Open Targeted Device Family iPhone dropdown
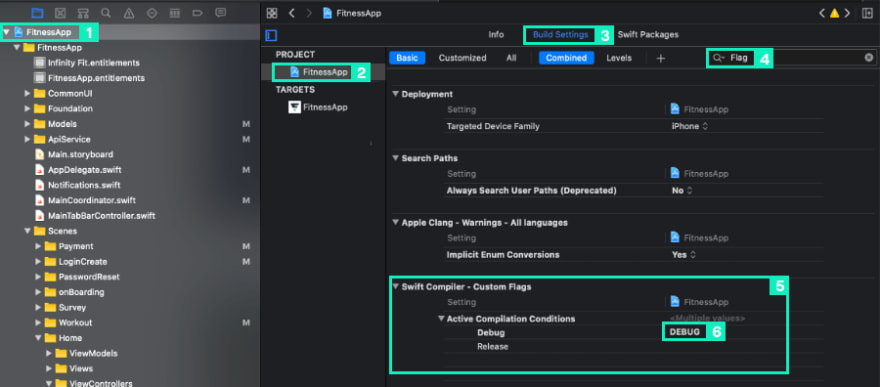The height and width of the screenshot is (387, 880). [690, 126]
